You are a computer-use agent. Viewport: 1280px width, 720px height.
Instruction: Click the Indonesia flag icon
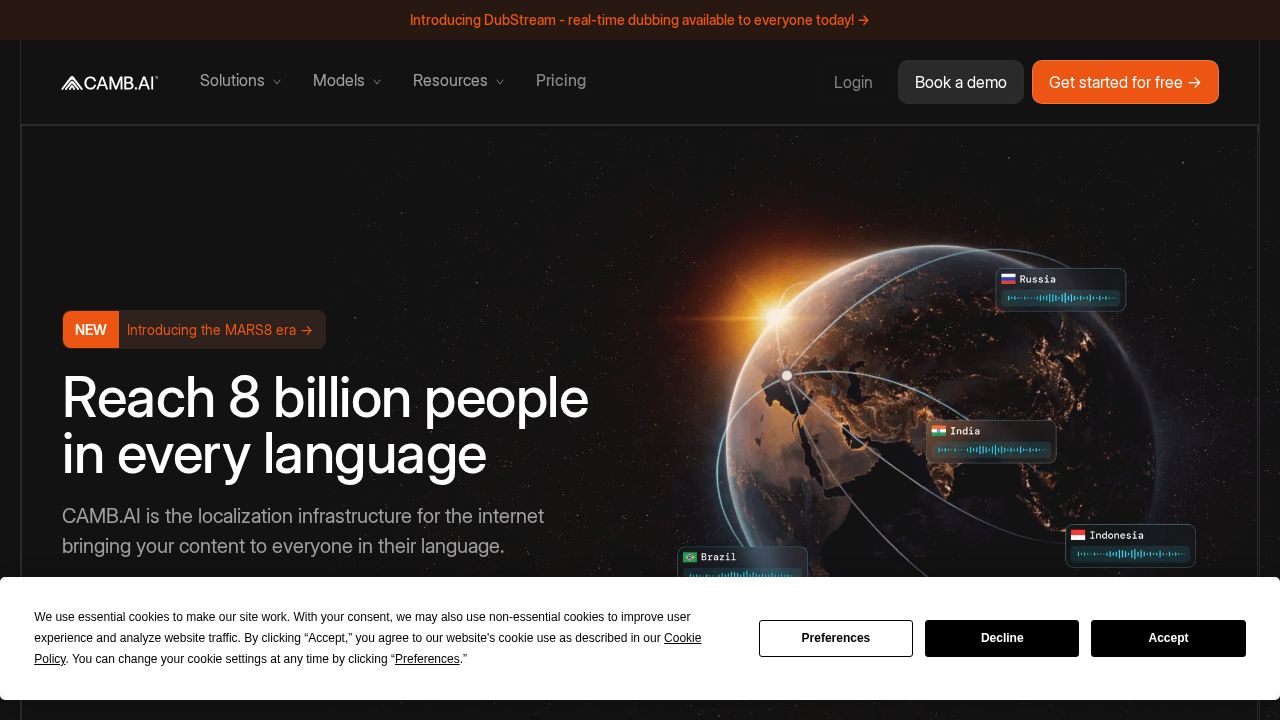(x=1078, y=535)
